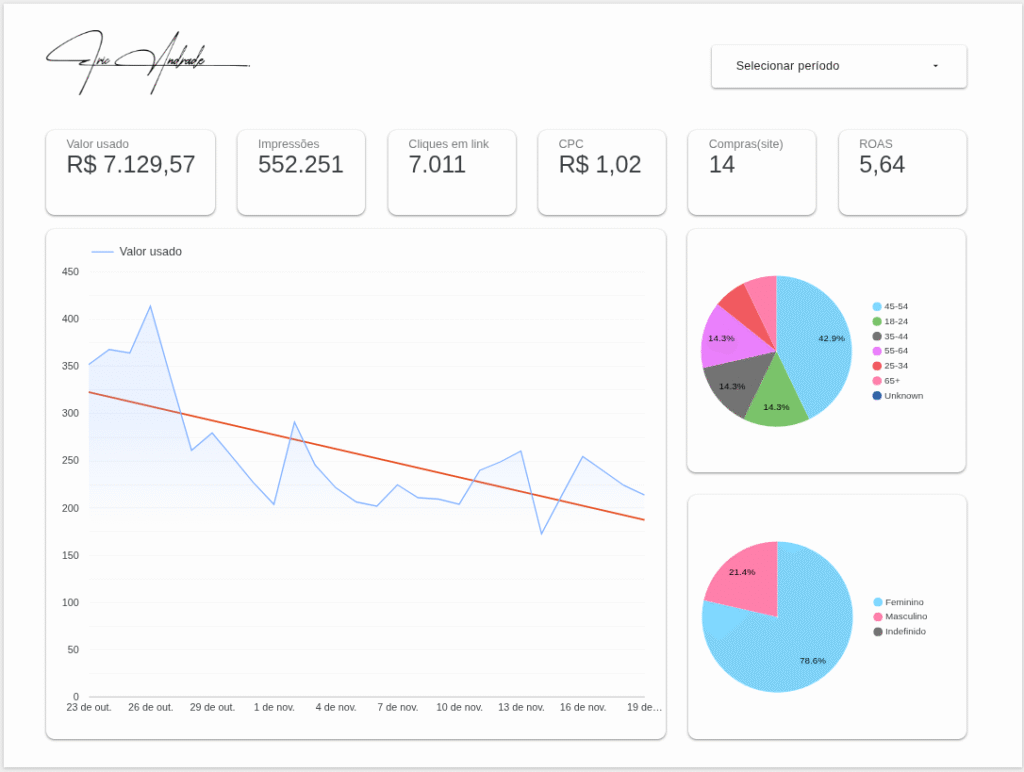Click the 55-64 legend entry
This screenshot has height=772, width=1024.
[896, 351]
